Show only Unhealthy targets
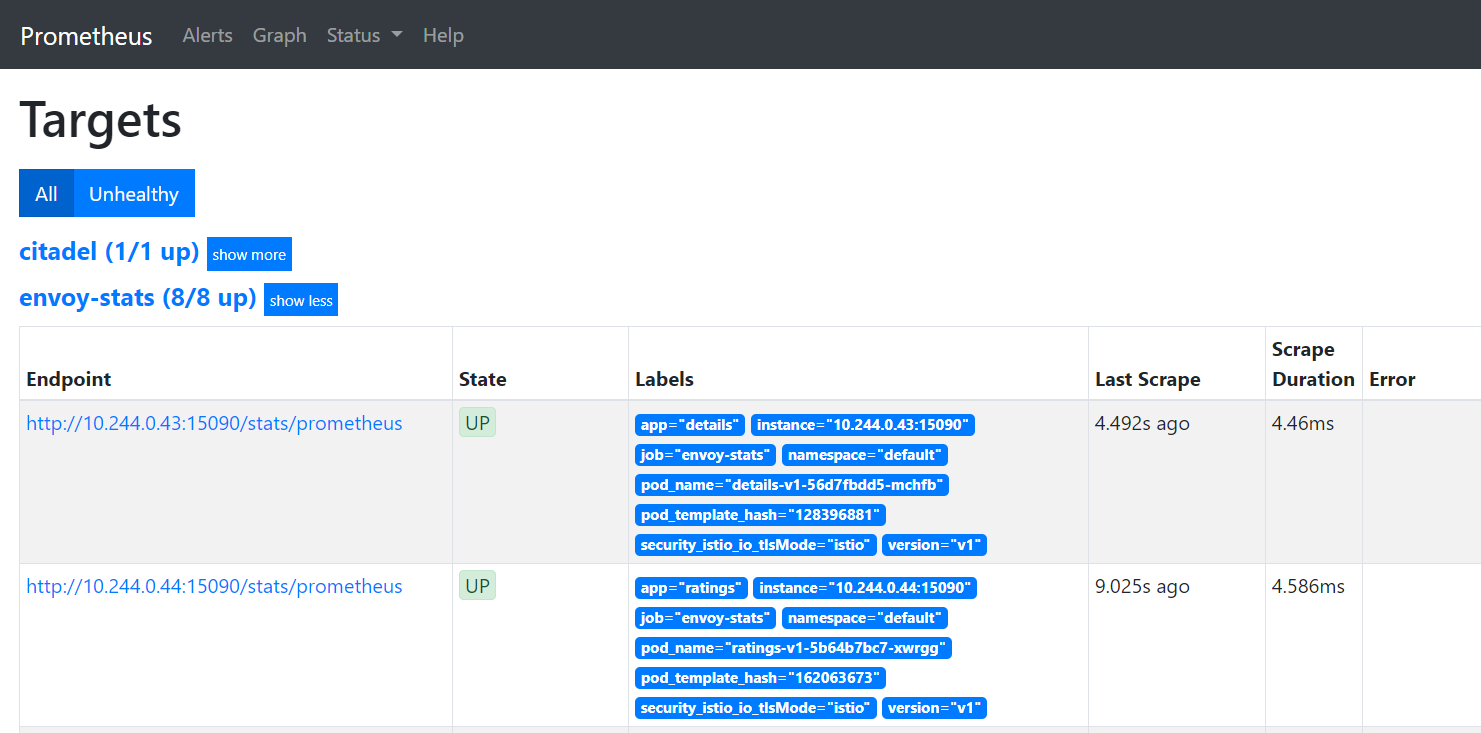The width and height of the screenshot is (1481, 733). (x=134, y=194)
